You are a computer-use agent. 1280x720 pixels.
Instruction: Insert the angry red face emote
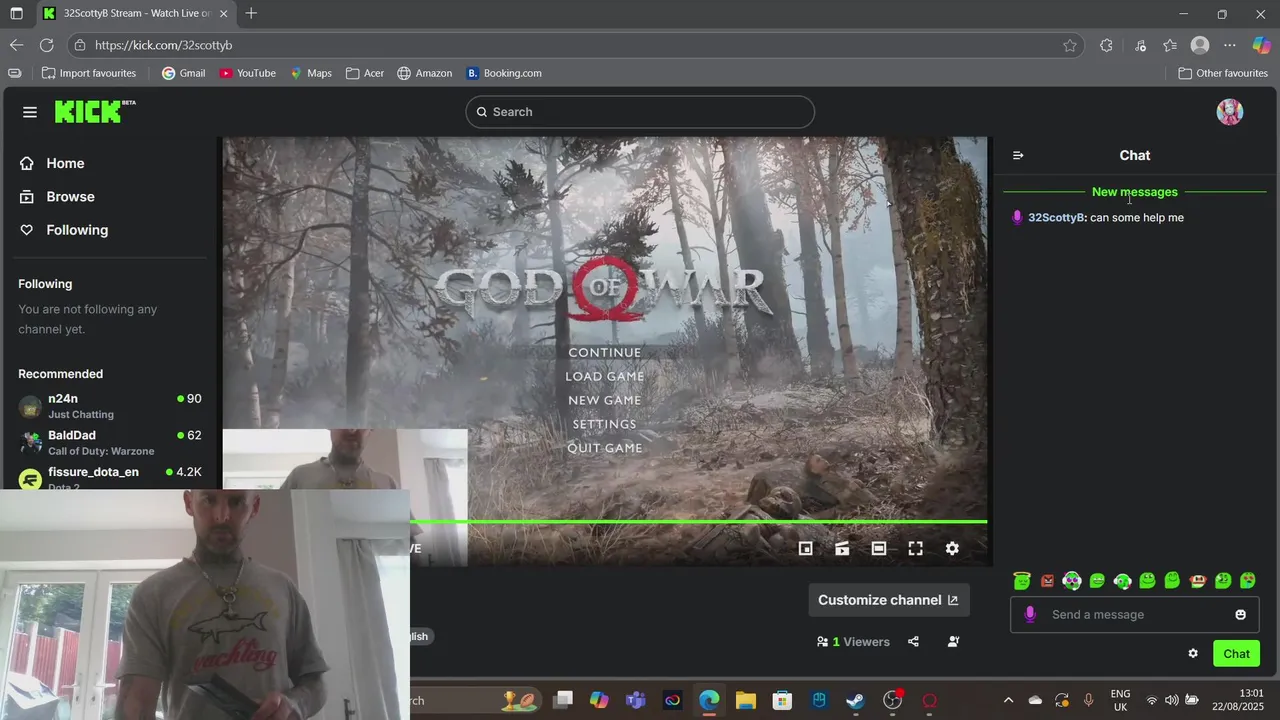[1047, 581]
